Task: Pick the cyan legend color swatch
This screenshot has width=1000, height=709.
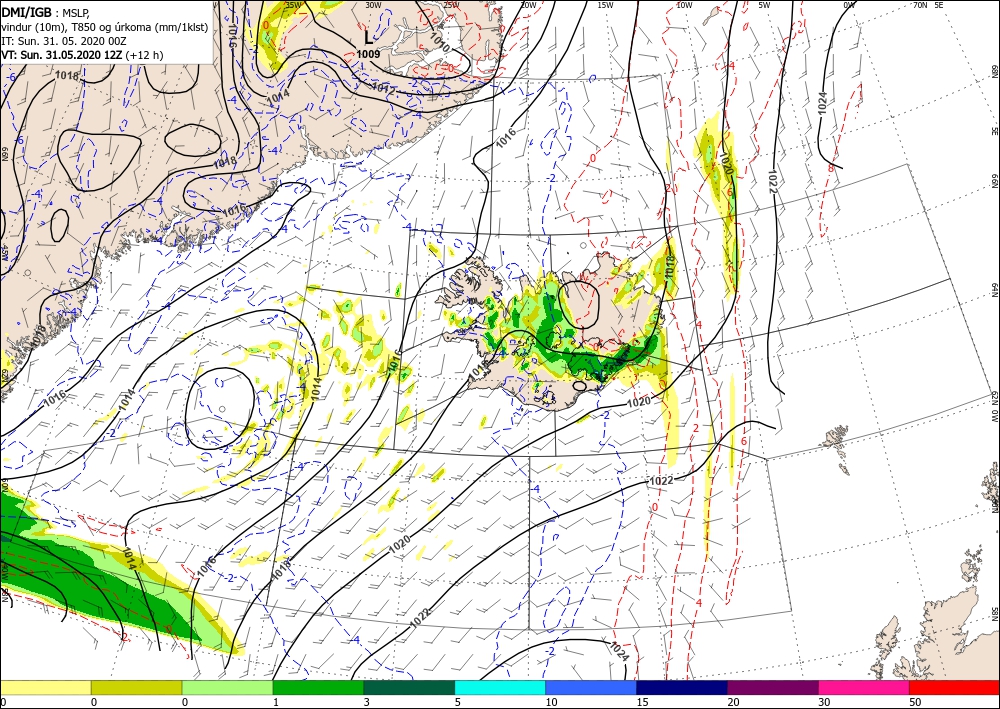Action: pyautogui.click(x=500, y=687)
